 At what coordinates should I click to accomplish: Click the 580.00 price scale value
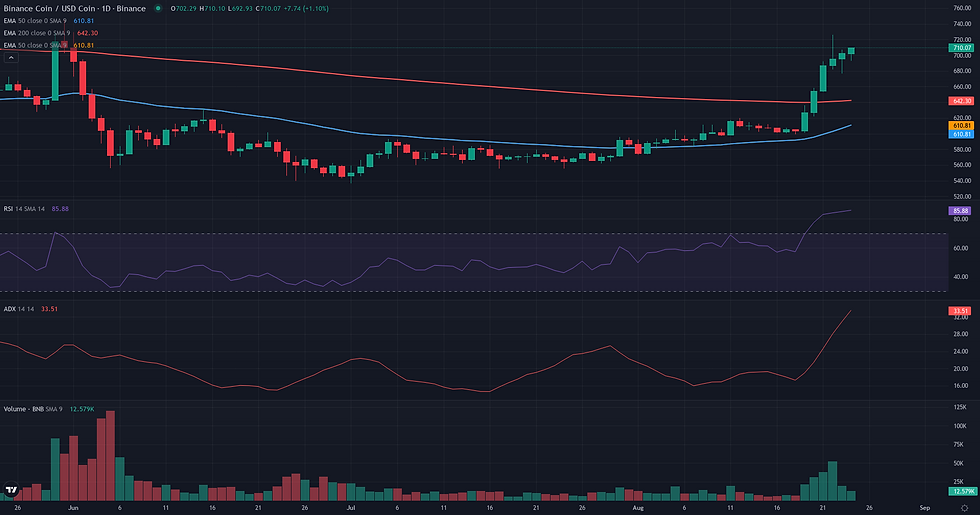point(962,149)
